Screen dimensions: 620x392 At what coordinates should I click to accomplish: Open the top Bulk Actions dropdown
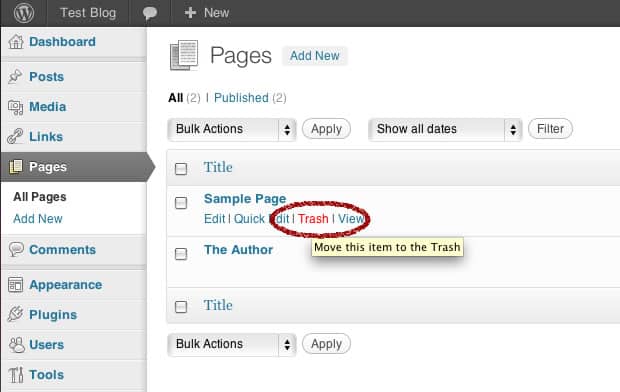point(232,129)
